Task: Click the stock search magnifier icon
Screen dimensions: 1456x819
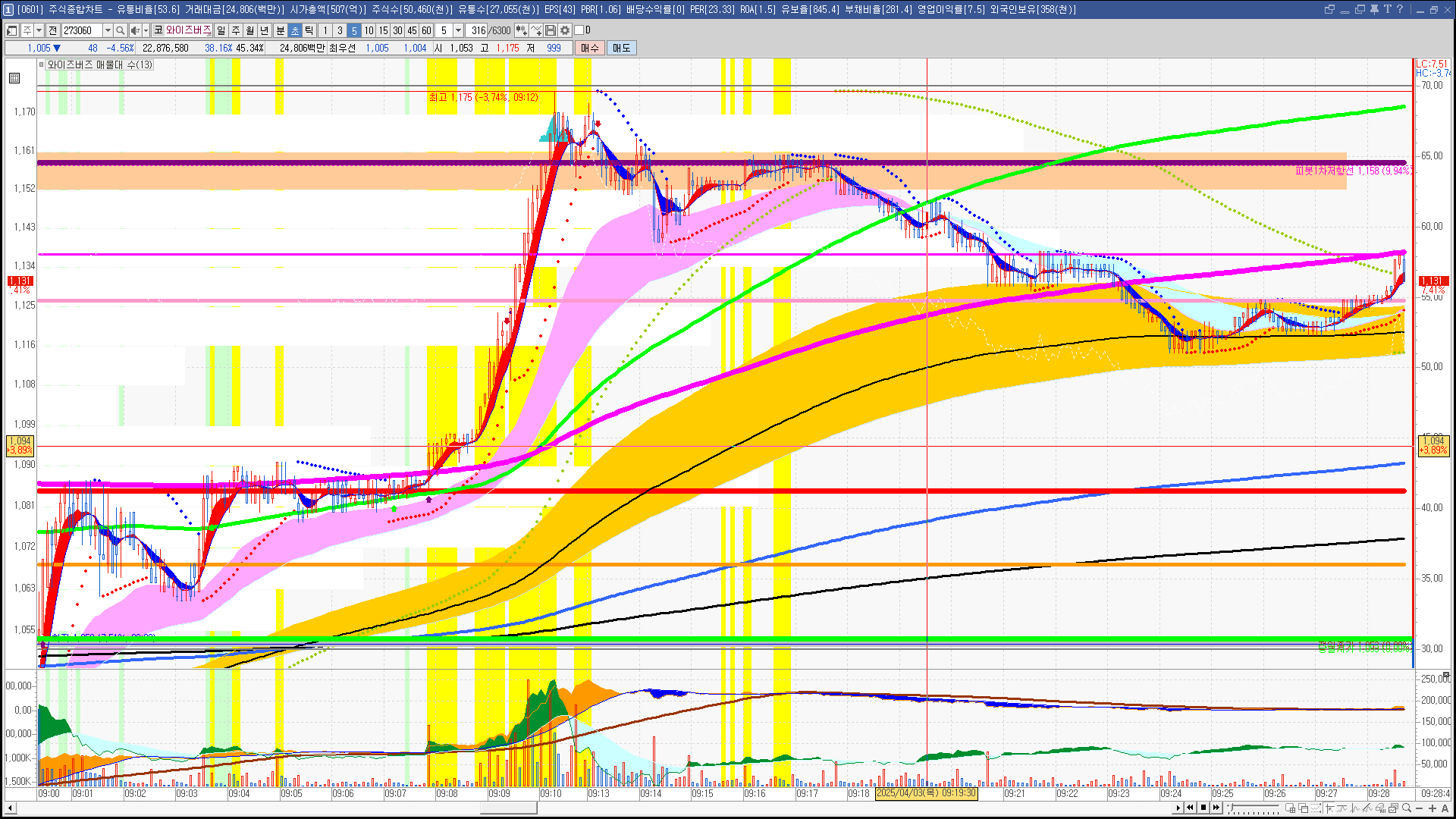Action: point(120,30)
